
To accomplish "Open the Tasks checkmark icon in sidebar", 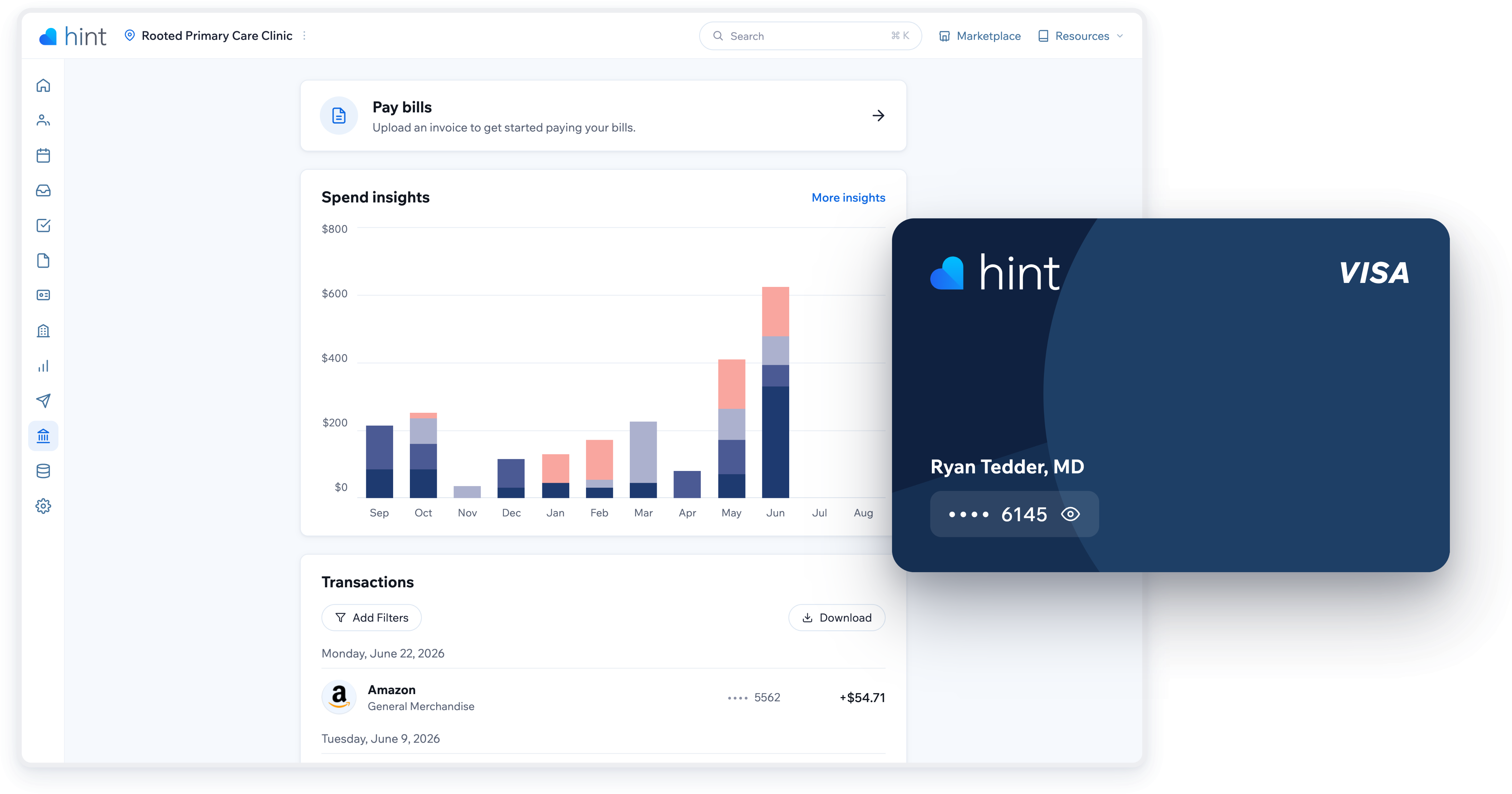I will coord(43,225).
